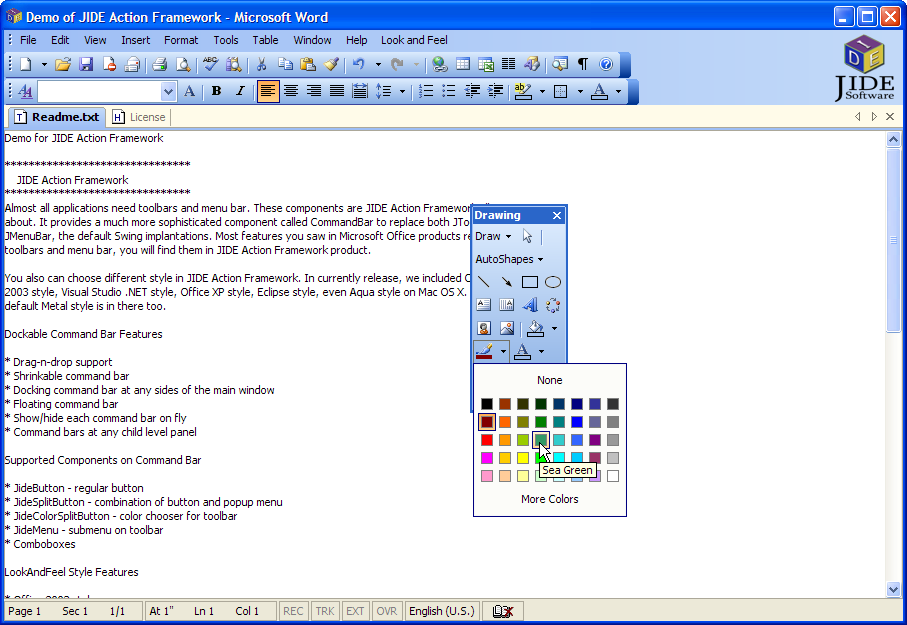Screen dimensions: 907x625
Task: Insert Clip Art from the Drawing palette
Action: coord(484,328)
